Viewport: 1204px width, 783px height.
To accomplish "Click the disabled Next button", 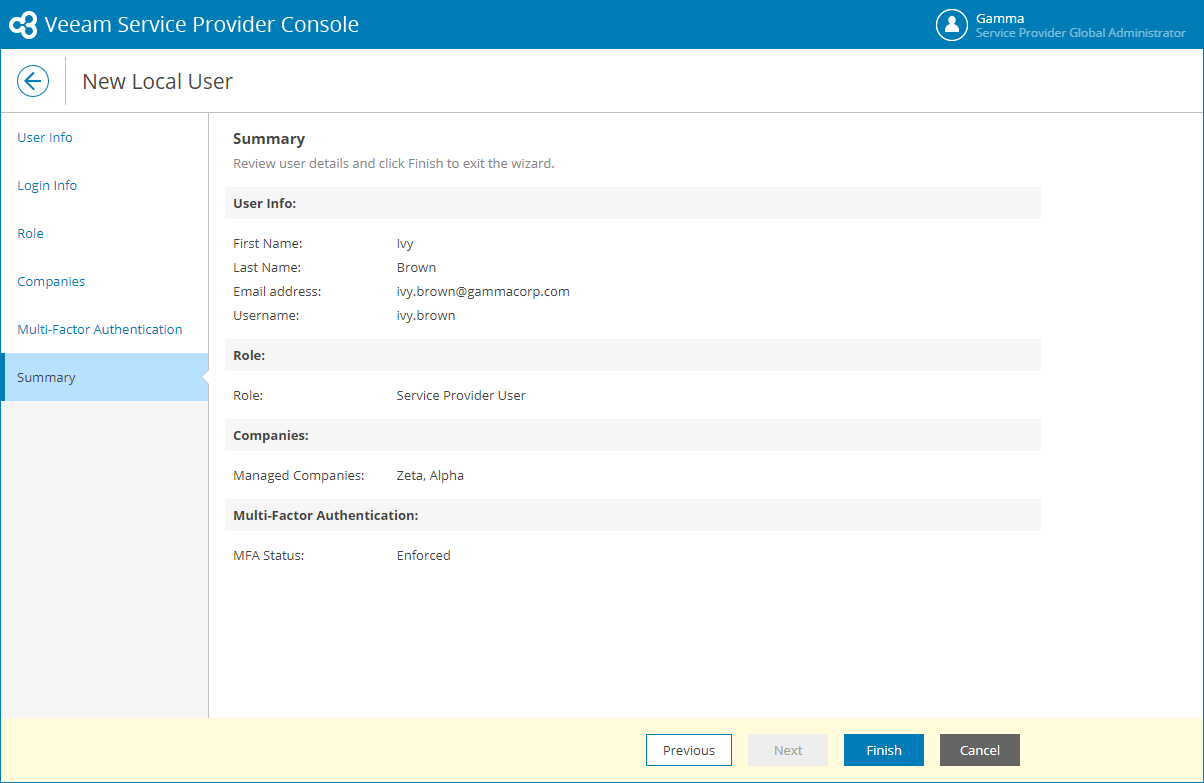I will 788,750.
